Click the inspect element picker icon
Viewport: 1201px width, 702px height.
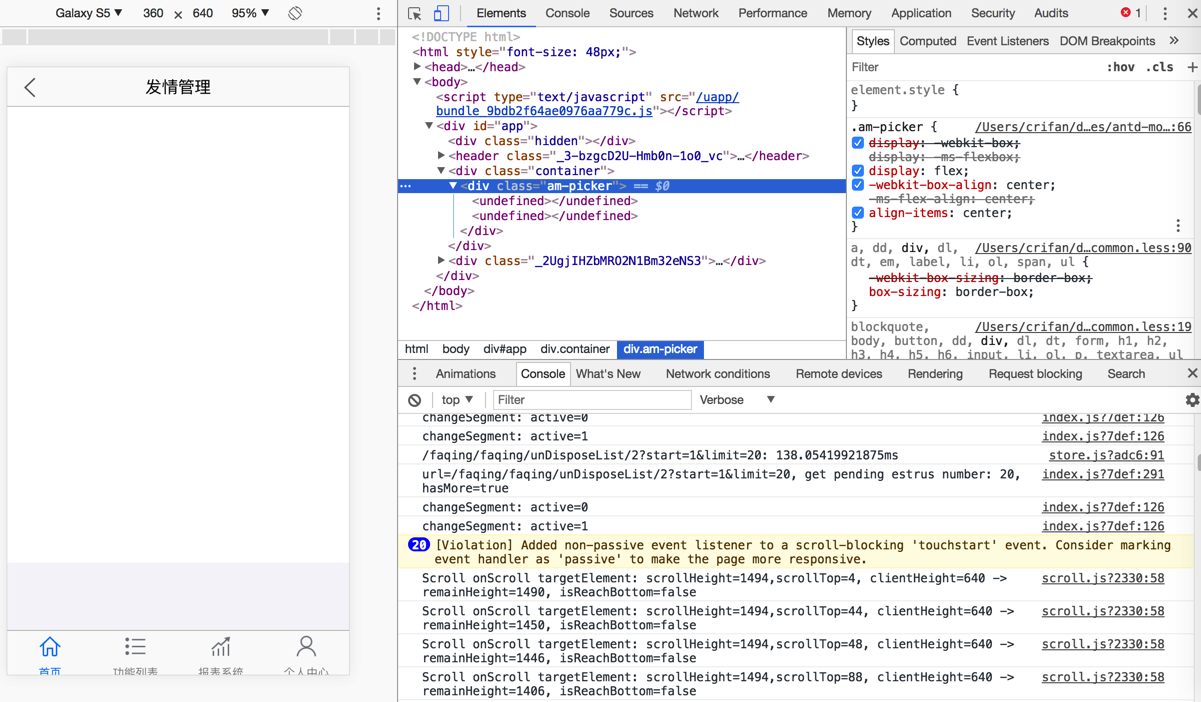(x=414, y=14)
